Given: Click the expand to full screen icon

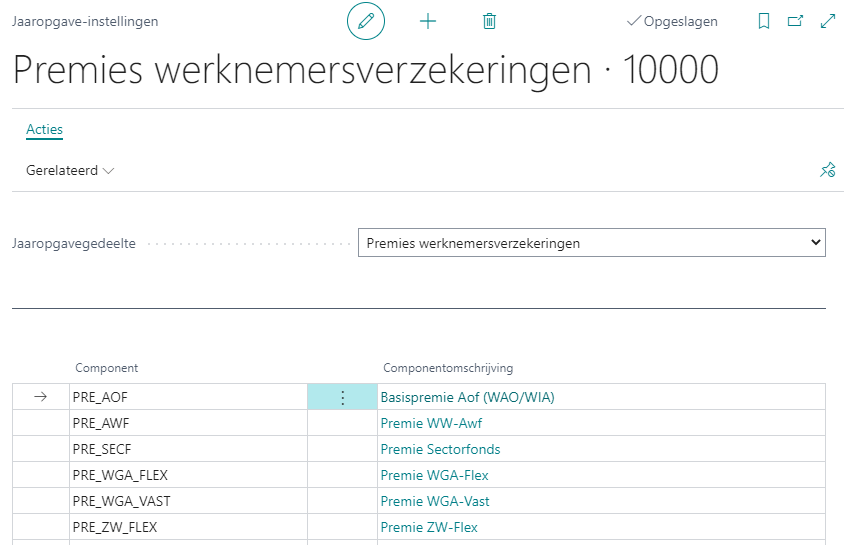Looking at the screenshot, I should pos(827,21).
